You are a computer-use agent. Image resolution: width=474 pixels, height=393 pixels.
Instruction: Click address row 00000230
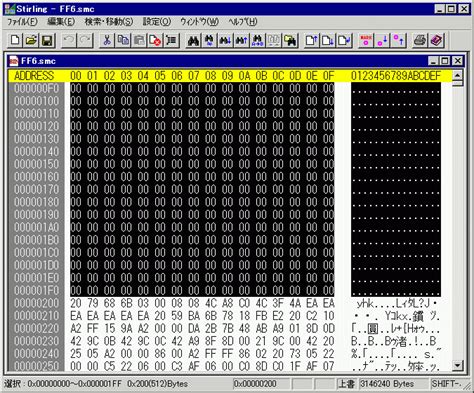click(36, 341)
